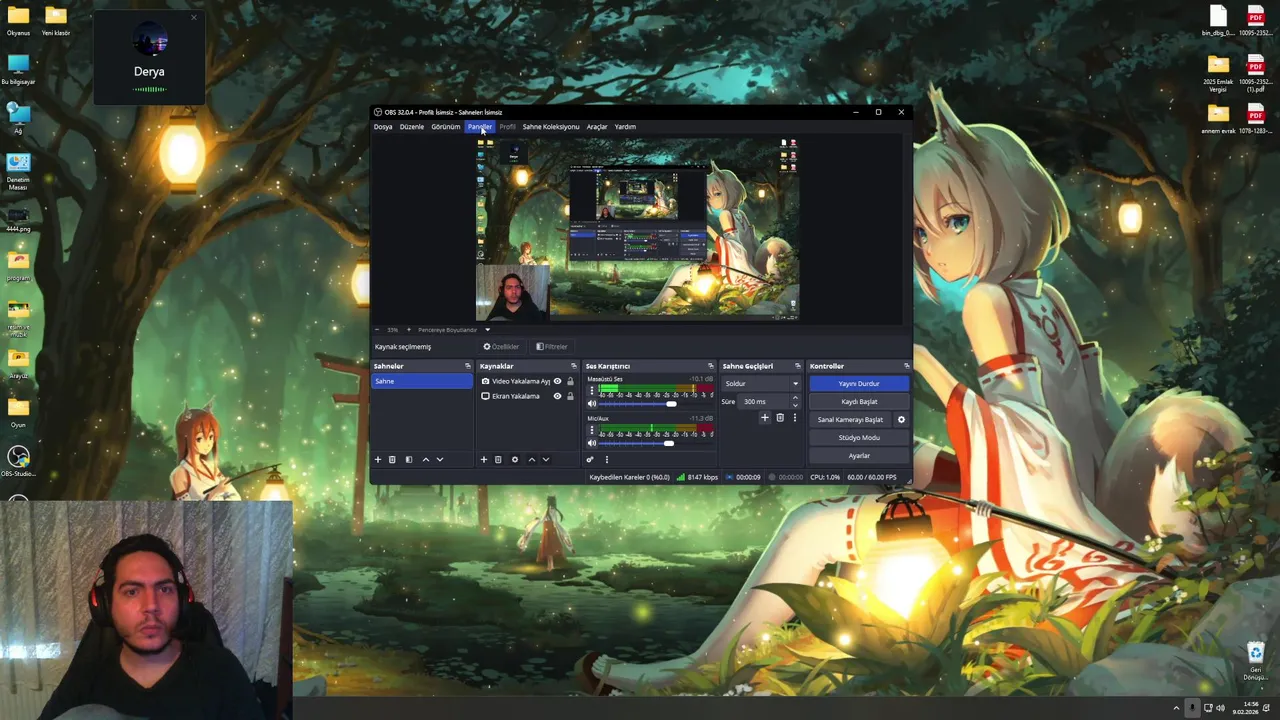Click the 300 ms duration field

764,402
